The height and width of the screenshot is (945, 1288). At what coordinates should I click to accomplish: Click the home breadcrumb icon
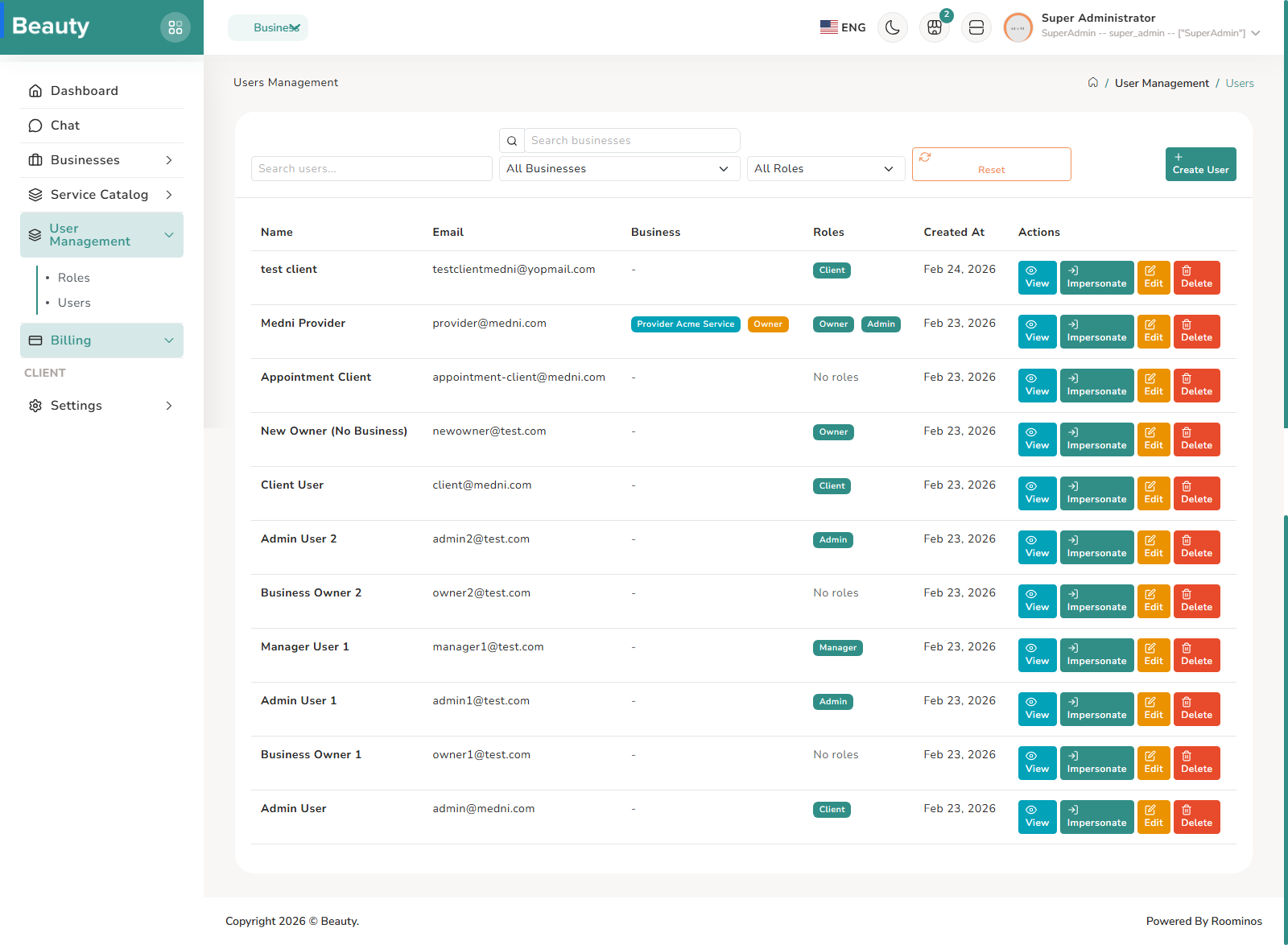click(1093, 82)
